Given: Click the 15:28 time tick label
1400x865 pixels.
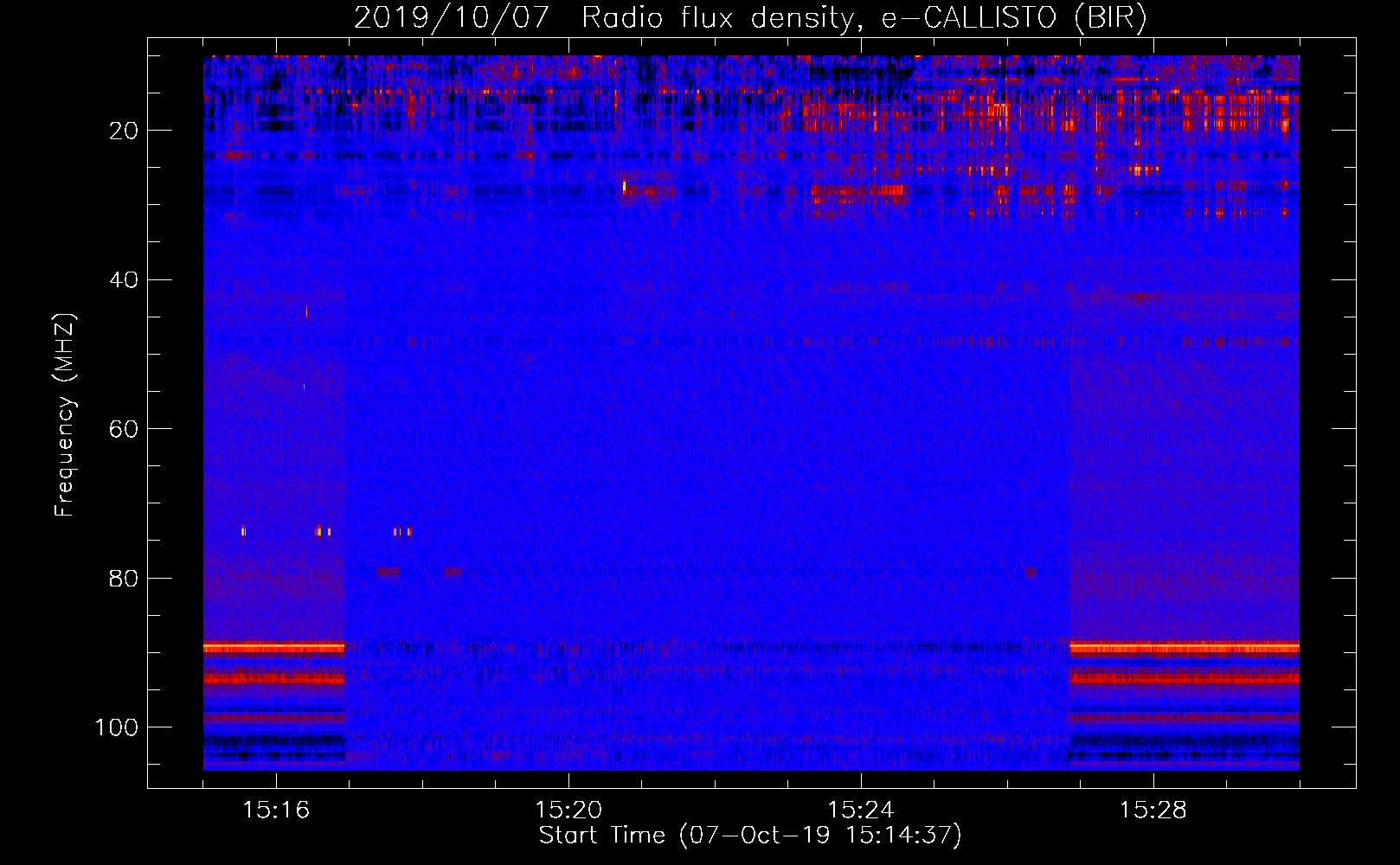Looking at the screenshot, I should pyautogui.click(x=1153, y=811).
